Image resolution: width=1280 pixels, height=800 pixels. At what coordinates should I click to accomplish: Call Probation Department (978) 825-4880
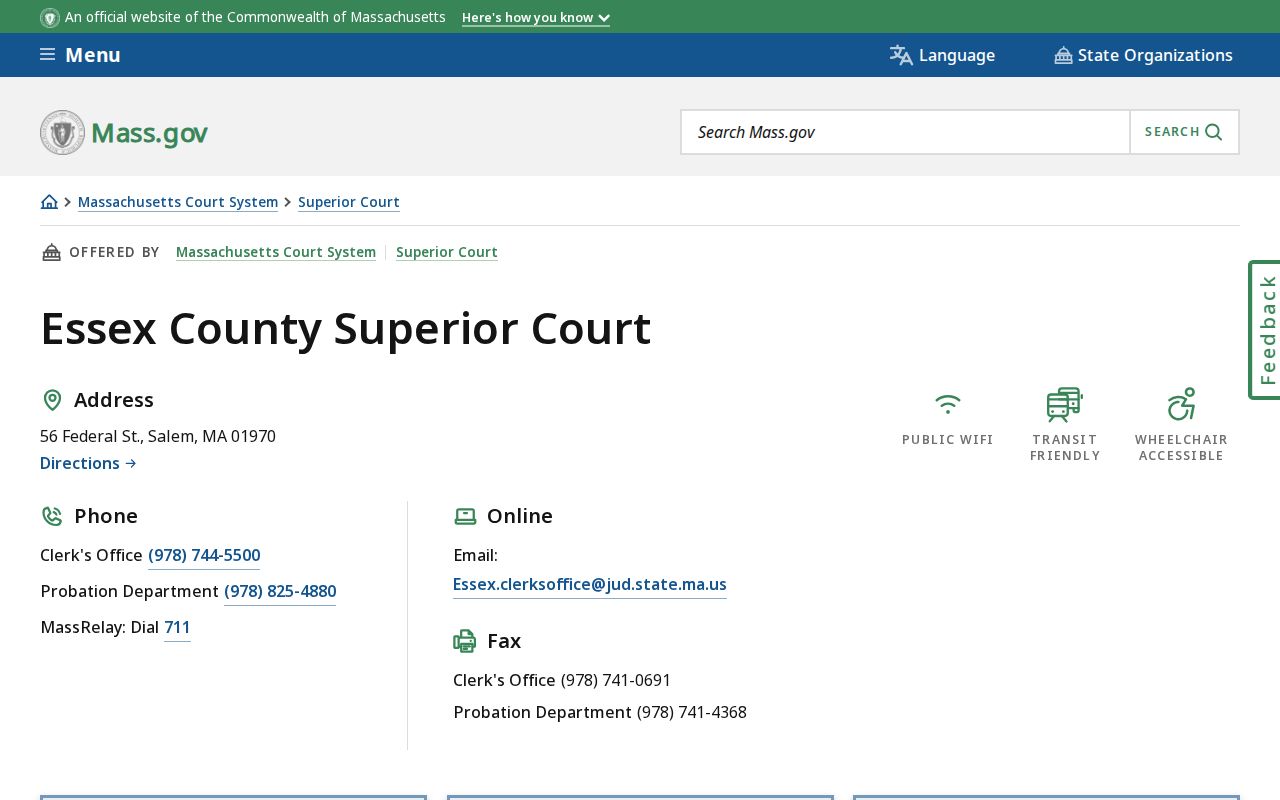coord(280,592)
